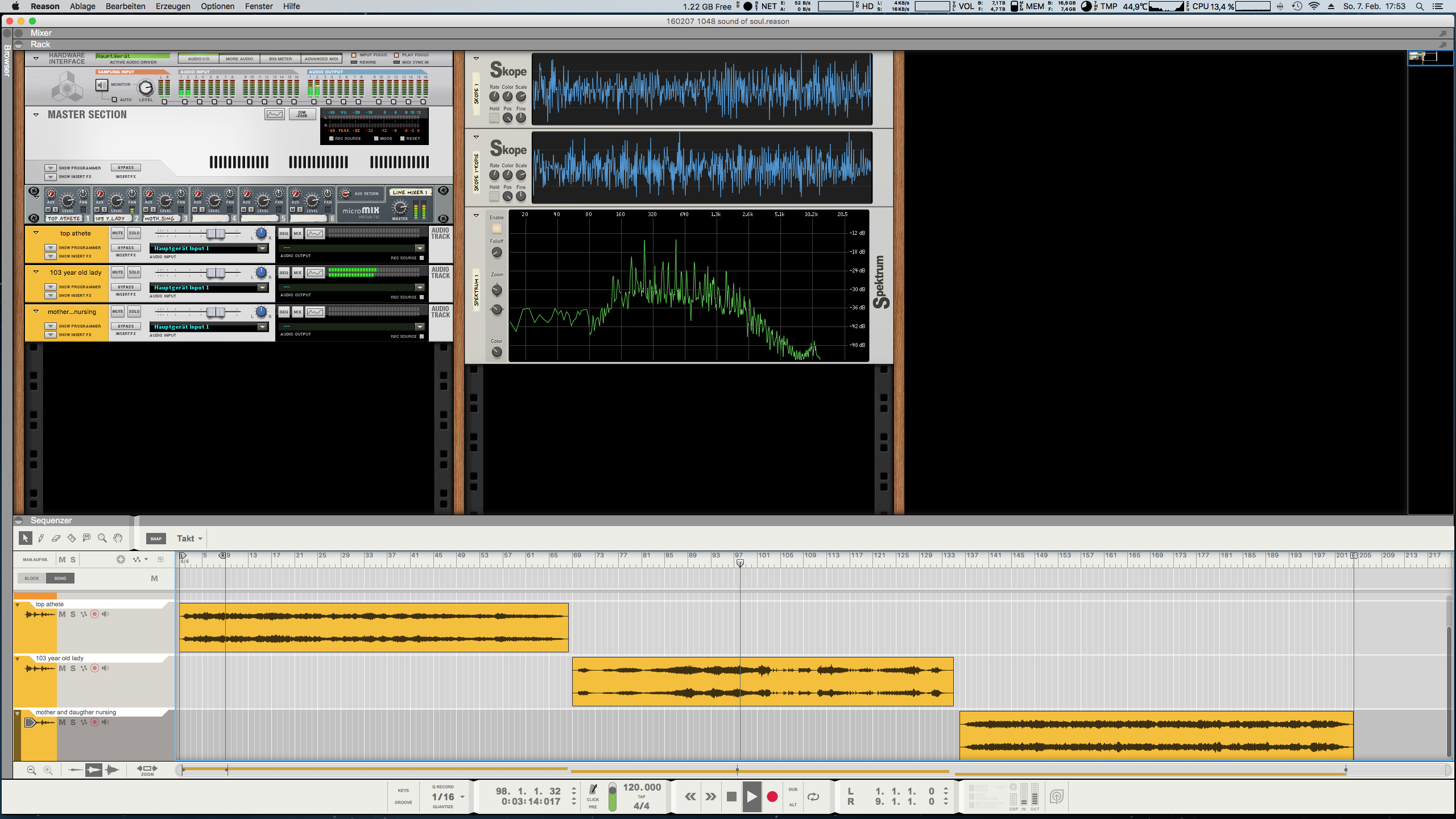Image resolution: width=1456 pixels, height=819 pixels.
Task: Select the Mute tool
Action: (86, 538)
